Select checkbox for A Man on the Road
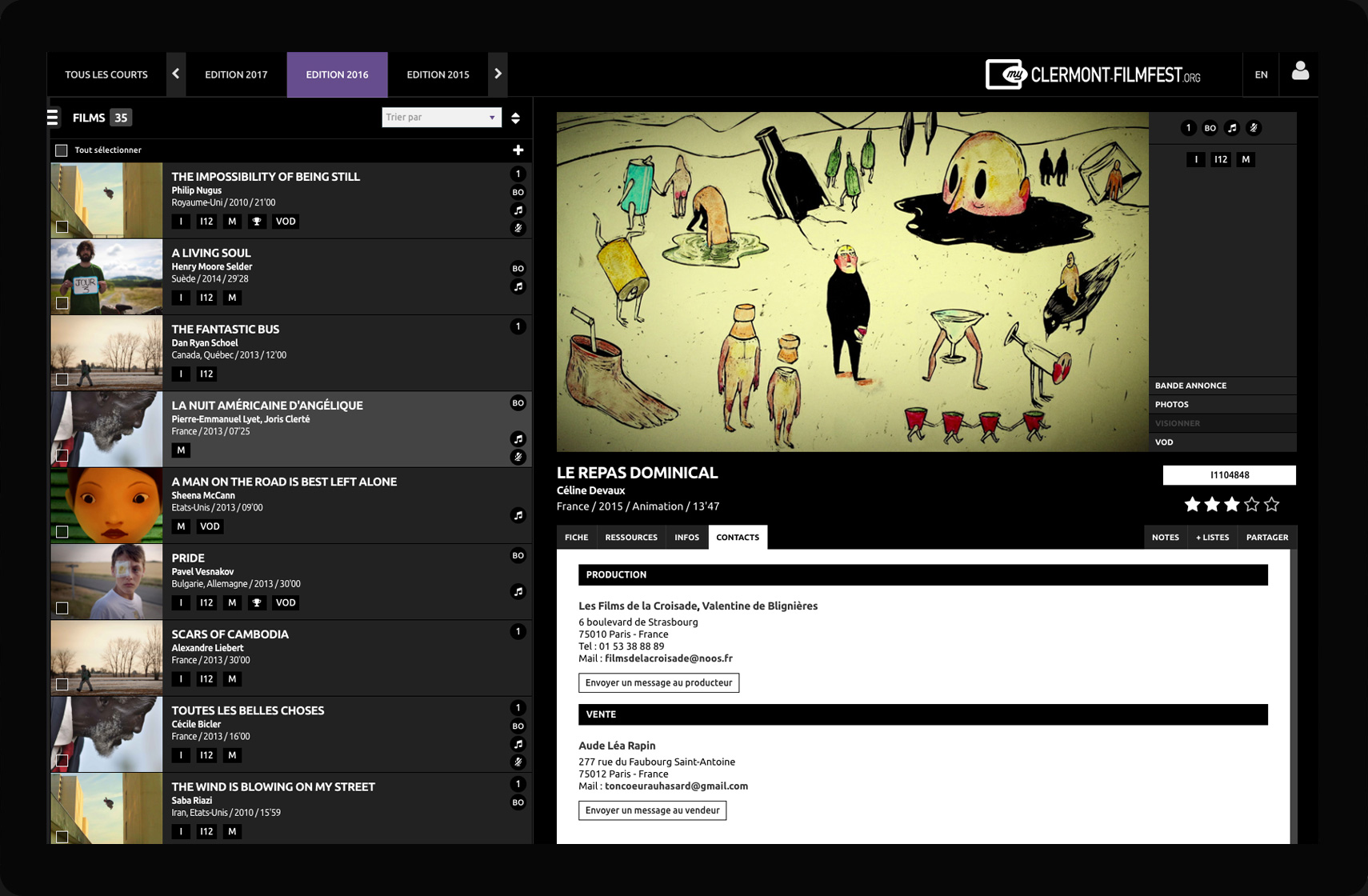Viewport: 1368px width, 896px height. (x=62, y=532)
